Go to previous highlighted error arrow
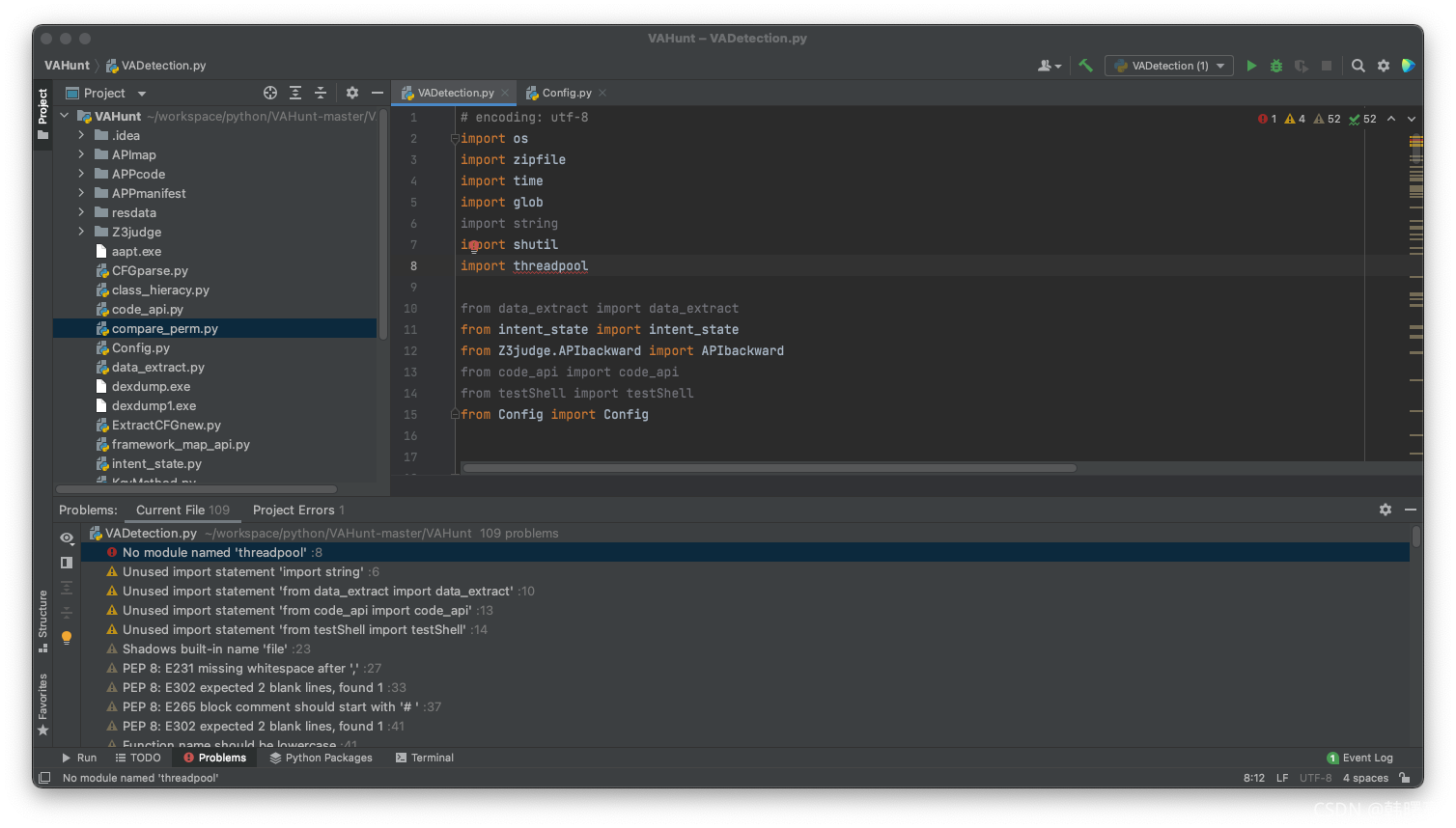Image resolution: width=1456 pixels, height=828 pixels. [1391, 119]
